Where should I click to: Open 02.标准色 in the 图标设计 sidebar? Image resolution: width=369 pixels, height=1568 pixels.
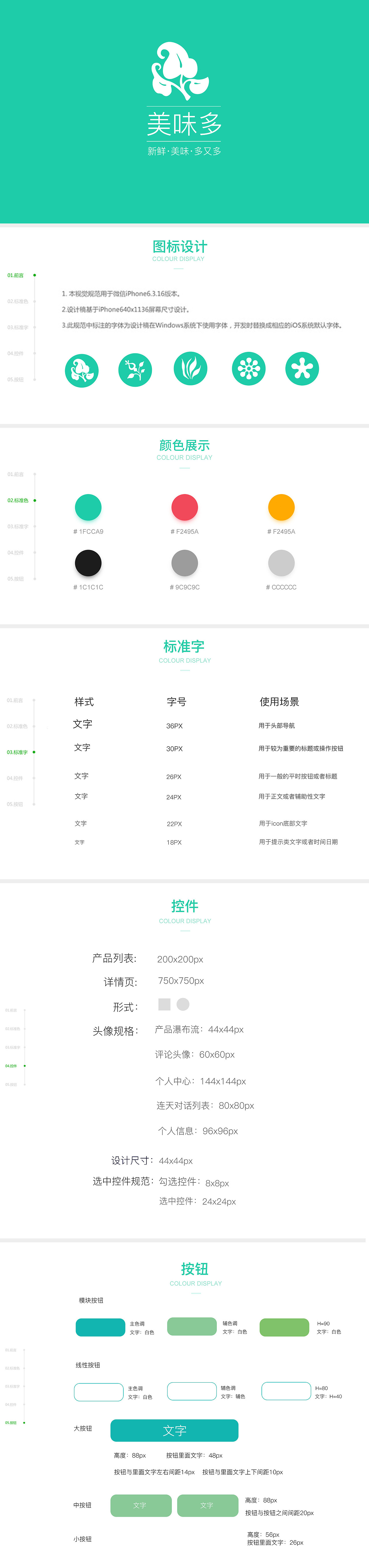[18, 301]
